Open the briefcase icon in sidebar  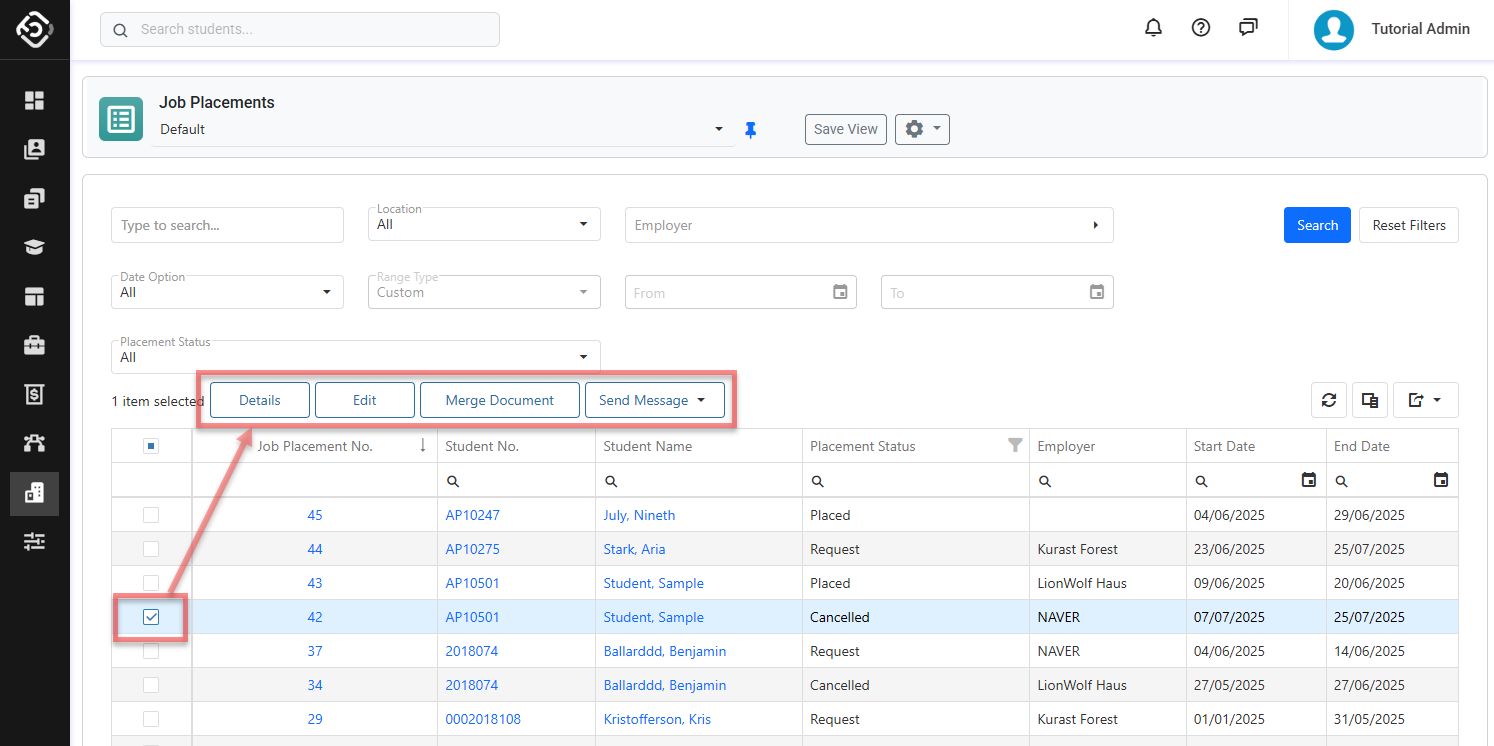pyautogui.click(x=35, y=345)
